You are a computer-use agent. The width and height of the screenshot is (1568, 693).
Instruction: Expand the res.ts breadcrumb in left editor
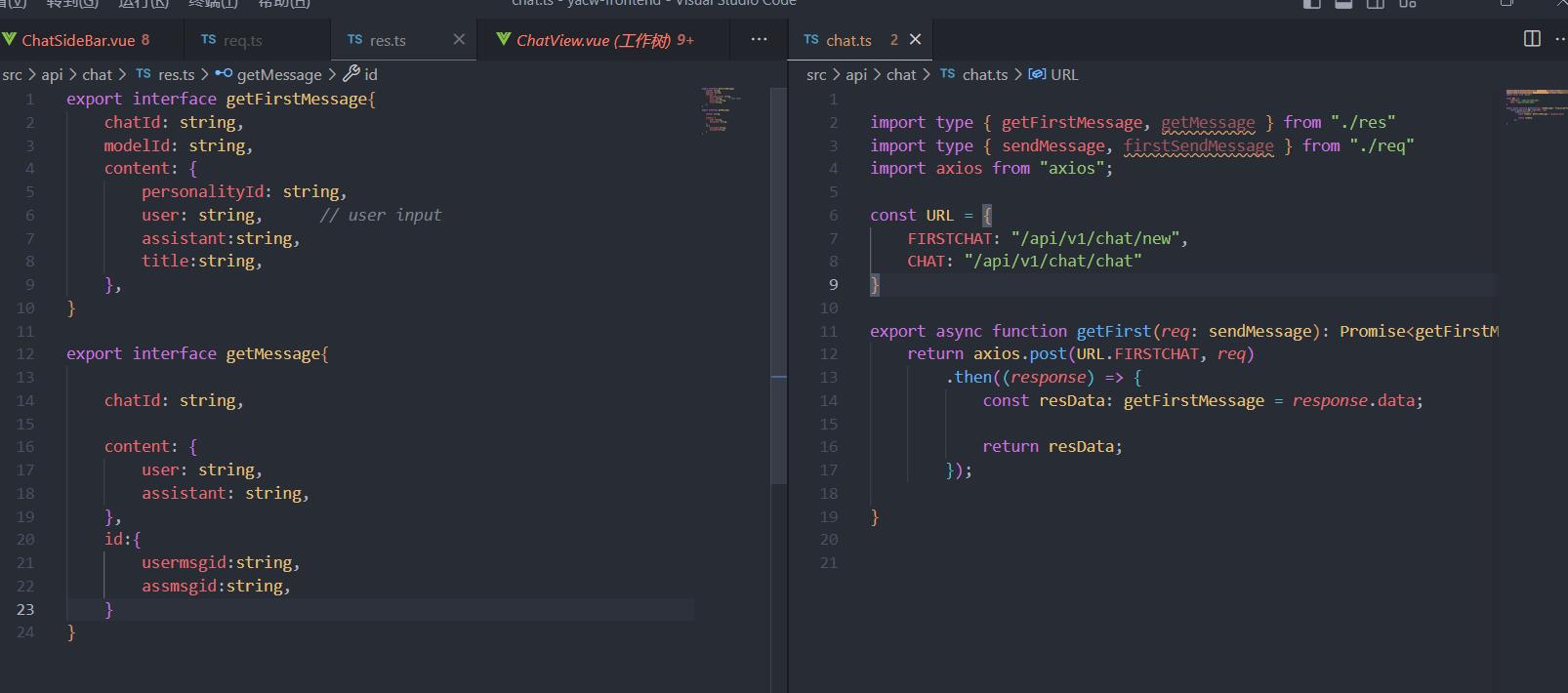click(x=176, y=74)
